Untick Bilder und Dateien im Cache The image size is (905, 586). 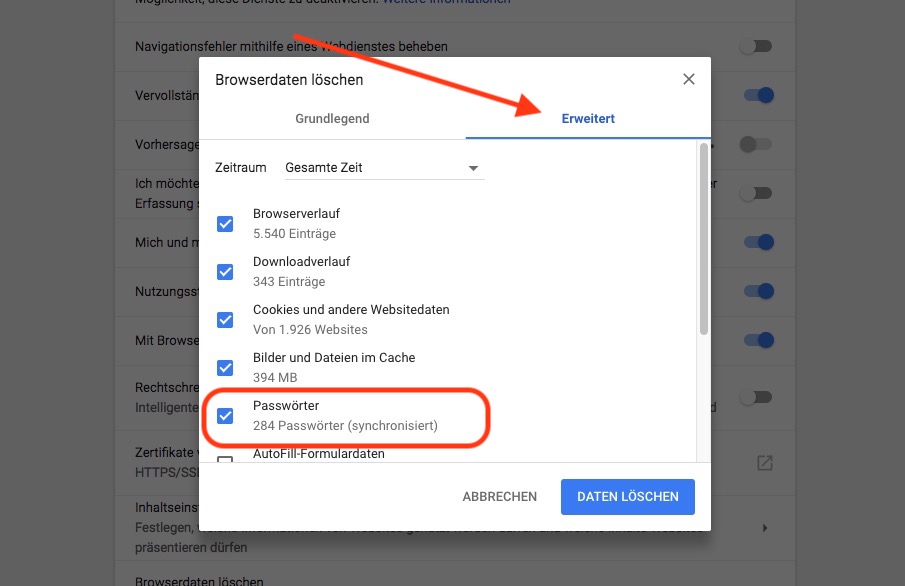(225, 368)
